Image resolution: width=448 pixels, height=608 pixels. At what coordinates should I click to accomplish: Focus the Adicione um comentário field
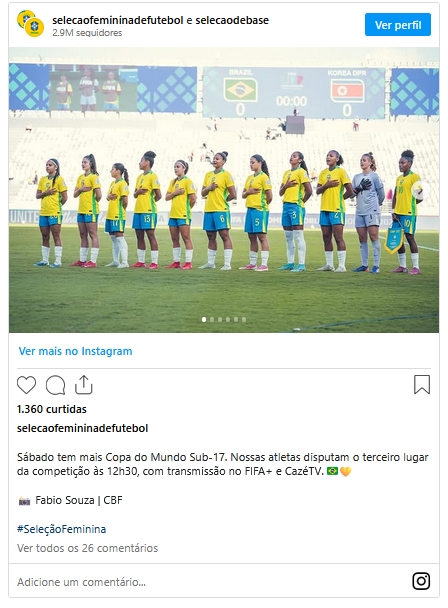209,582
